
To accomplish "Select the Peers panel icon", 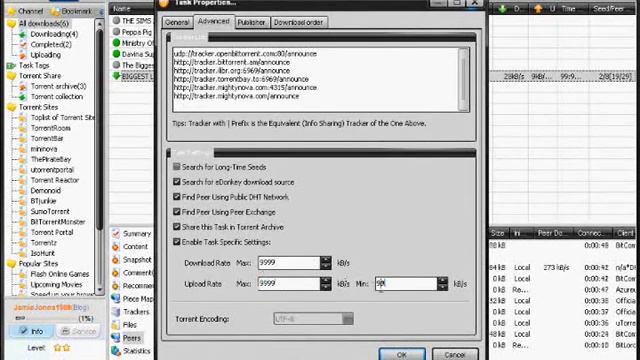I will (116, 338).
